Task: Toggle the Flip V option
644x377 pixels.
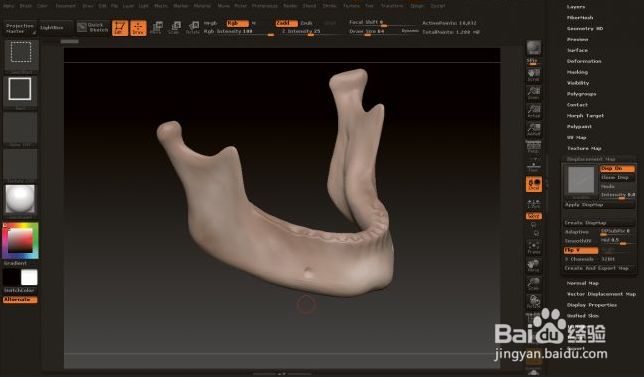Action: [581, 250]
